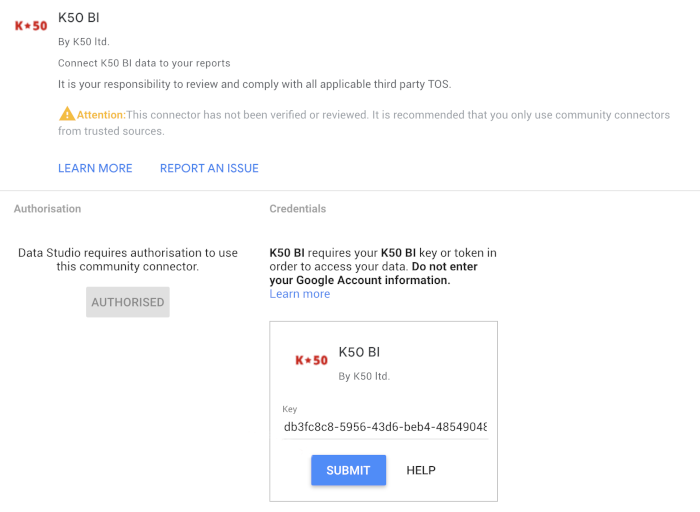Image resolution: width=700 pixels, height=512 pixels.
Task: Click the Authorisation section label
Action: tap(47, 209)
